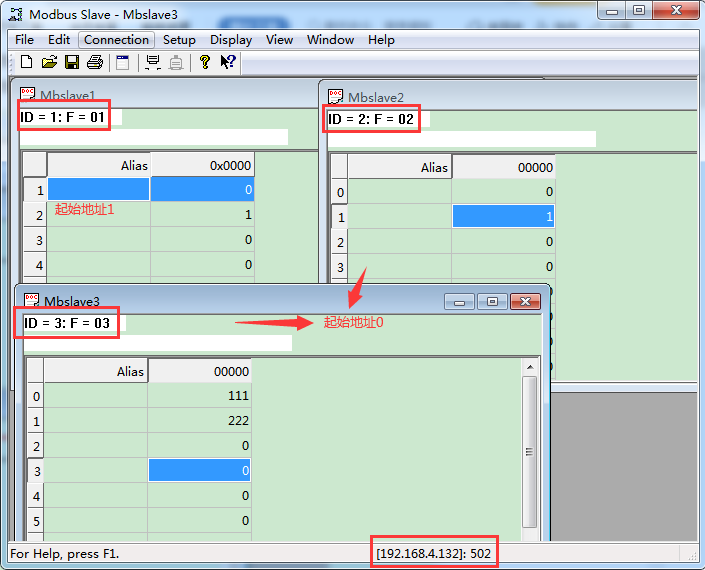Click Alias column header in Mbslave1
705x570 pixels.
pos(98,165)
